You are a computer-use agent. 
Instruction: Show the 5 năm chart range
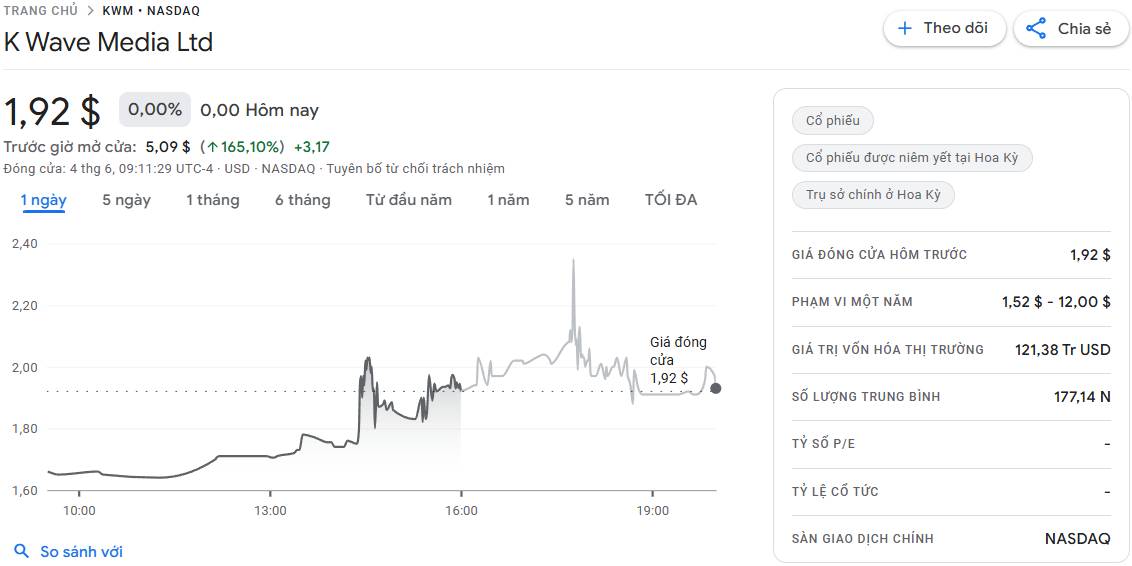click(587, 200)
